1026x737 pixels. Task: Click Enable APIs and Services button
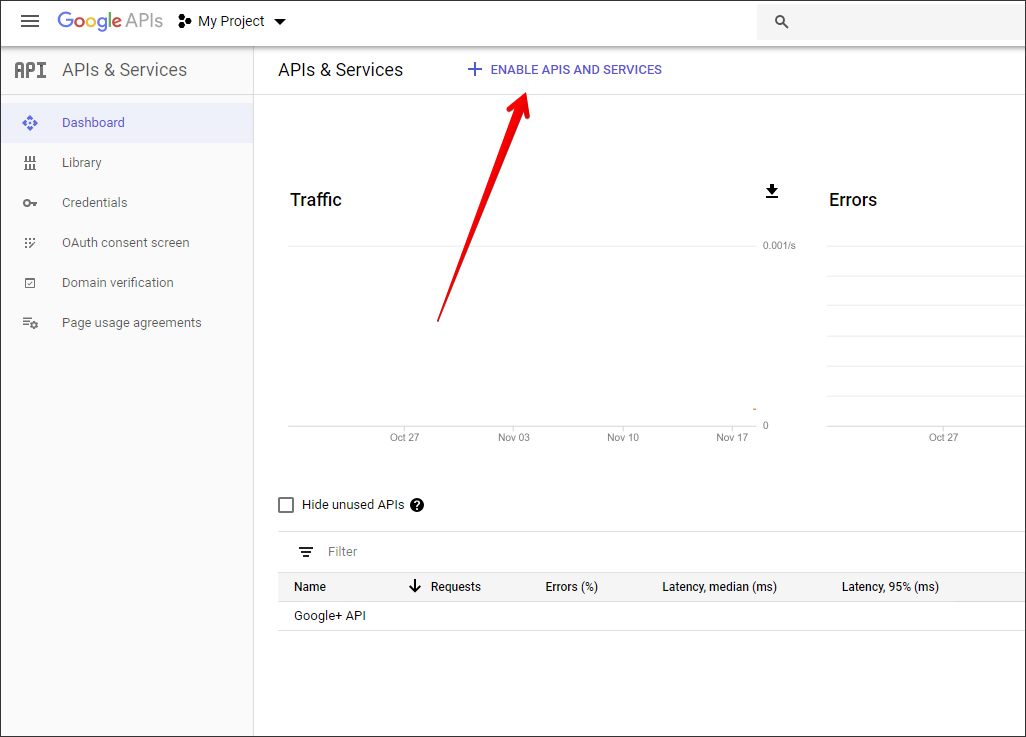[565, 69]
